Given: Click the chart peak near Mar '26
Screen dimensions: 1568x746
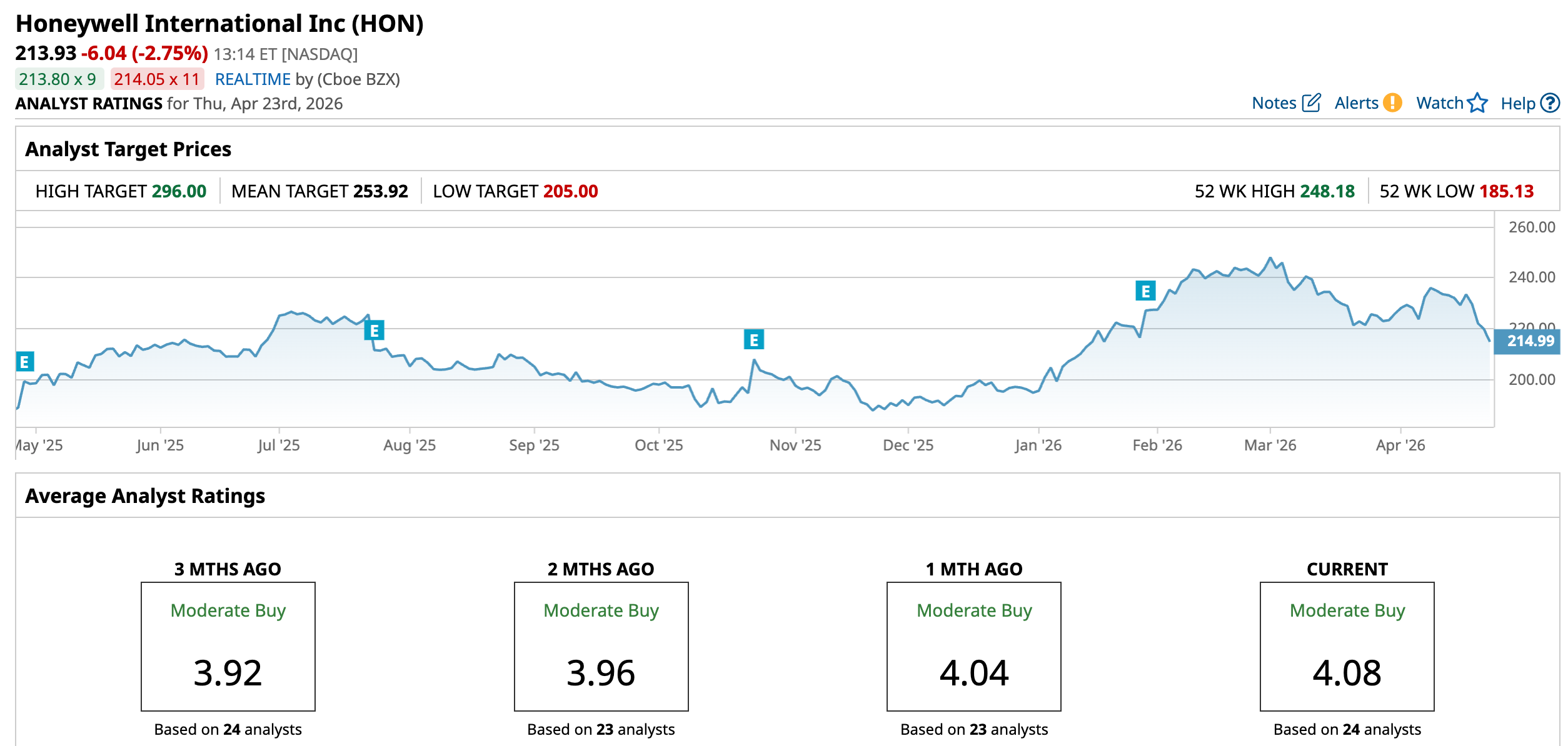Looking at the screenshot, I should click(1270, 258).
